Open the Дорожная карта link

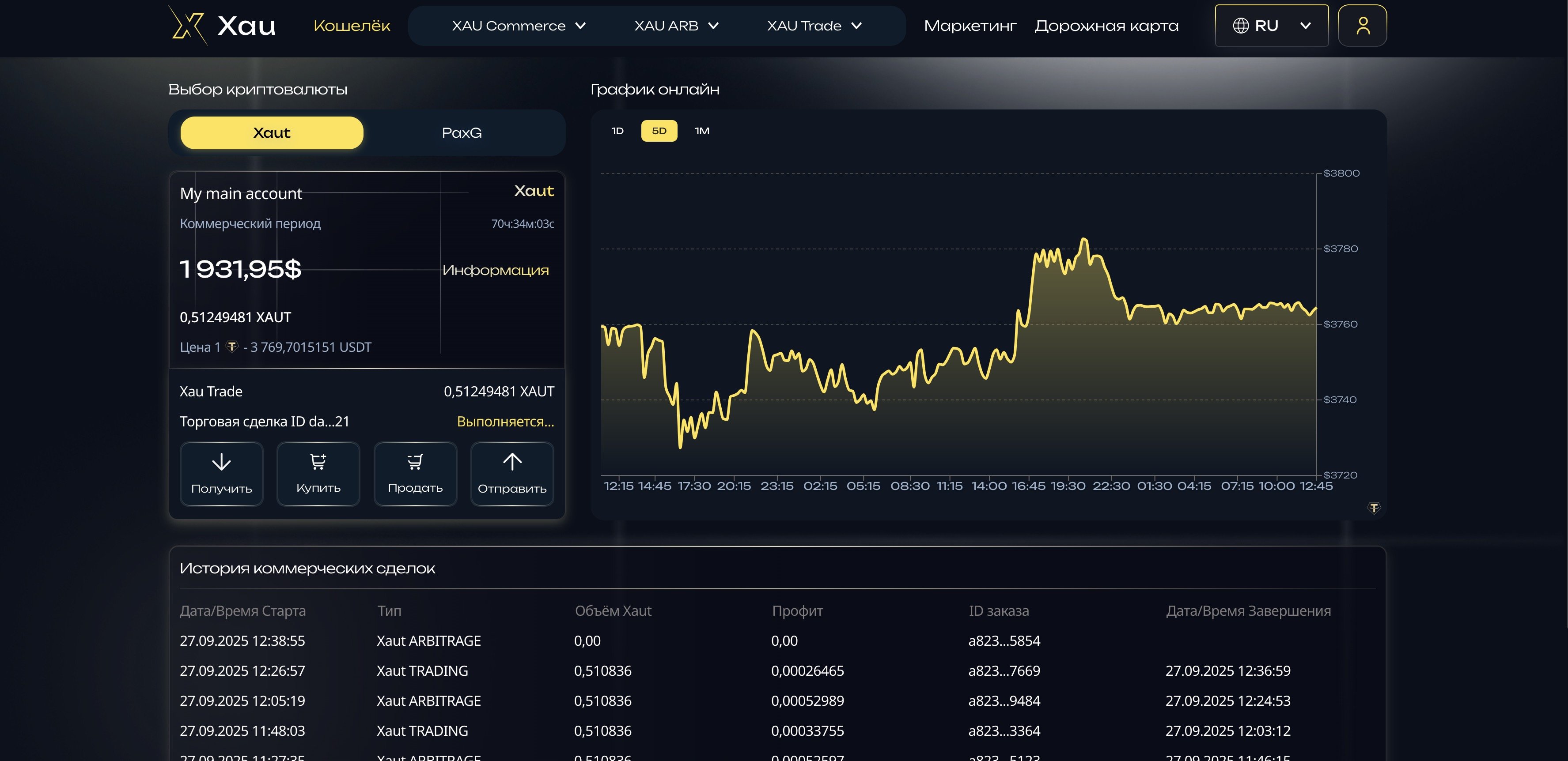1106,26
